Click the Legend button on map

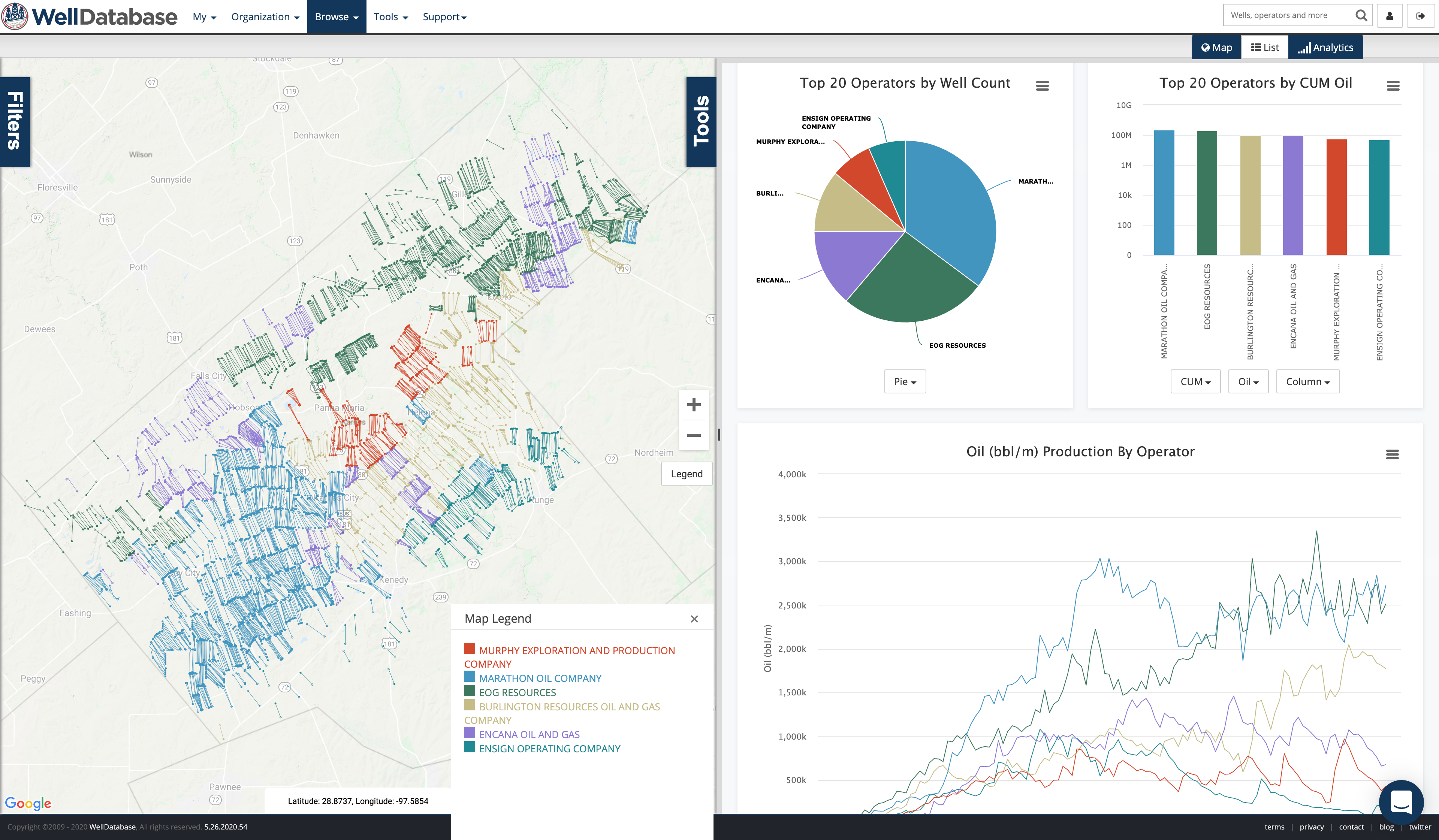[x=687, y=474]
